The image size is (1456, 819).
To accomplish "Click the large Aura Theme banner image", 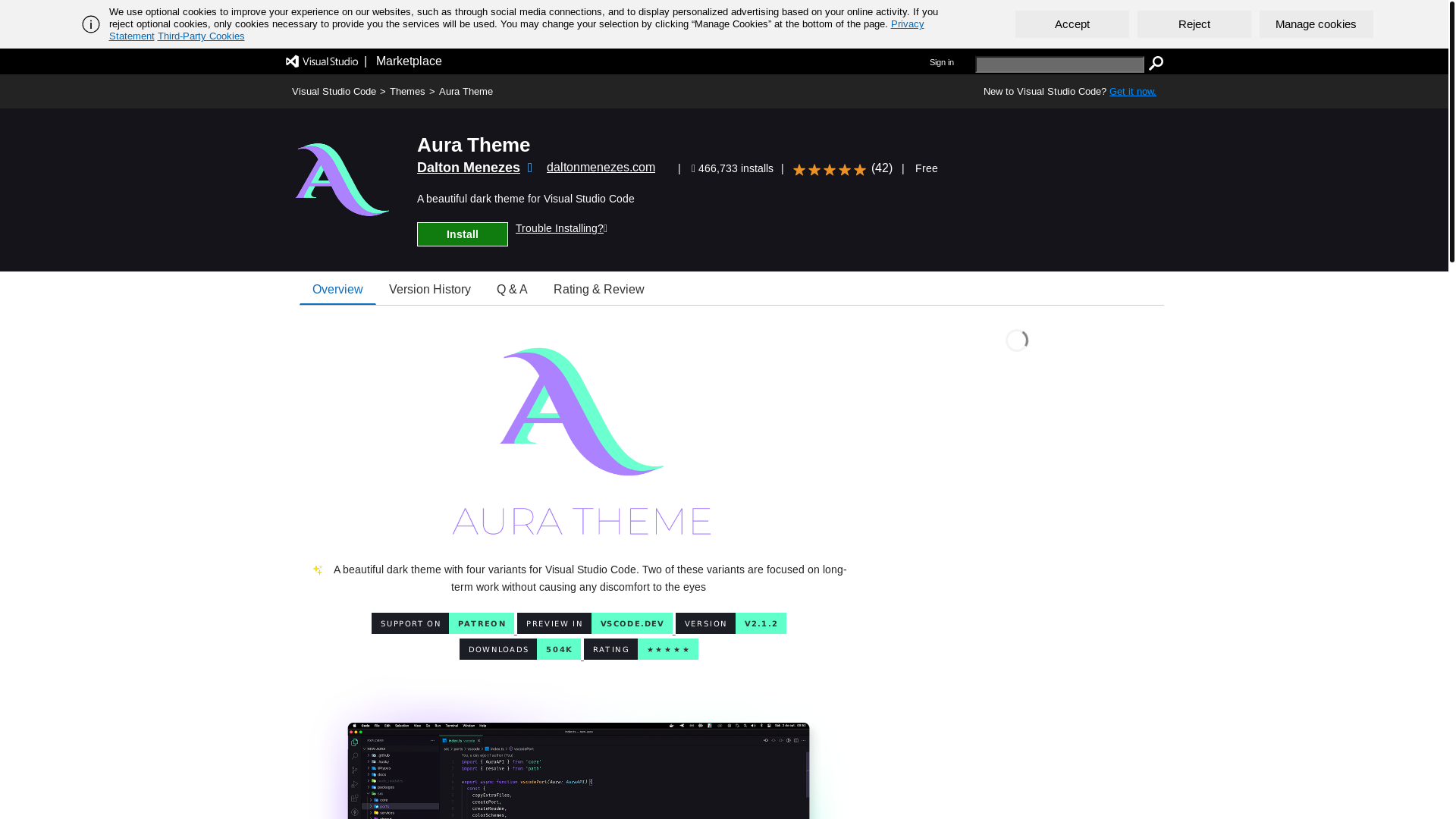I will tap(582, 441).
